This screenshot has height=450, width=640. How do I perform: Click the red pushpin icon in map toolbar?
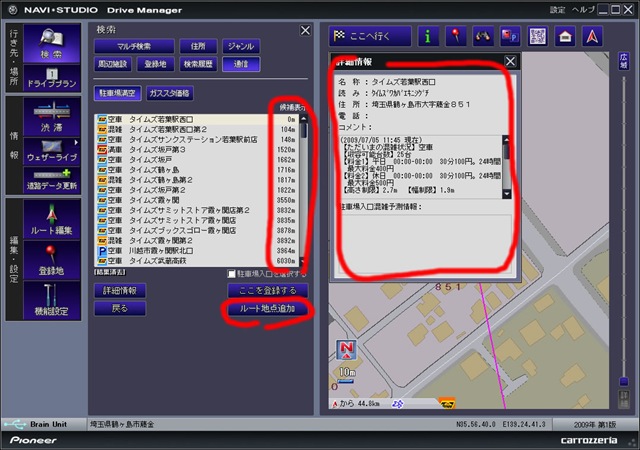point(456,36)
